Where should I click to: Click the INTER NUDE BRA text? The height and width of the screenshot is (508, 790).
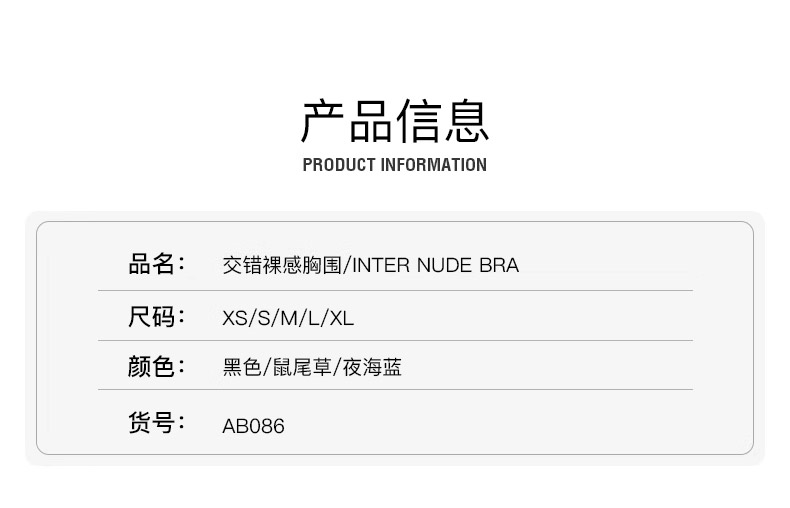point(436,266)
